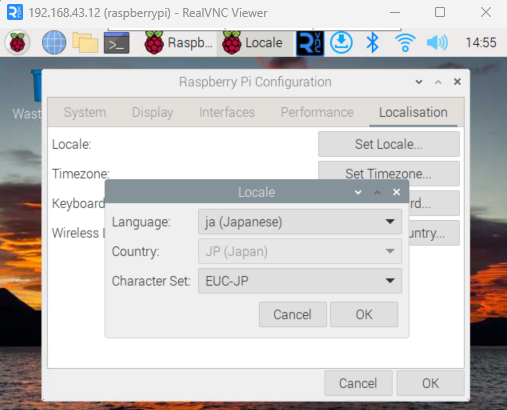Minimize Raspberry Pi Configuration with down chevron

point(419,82)
